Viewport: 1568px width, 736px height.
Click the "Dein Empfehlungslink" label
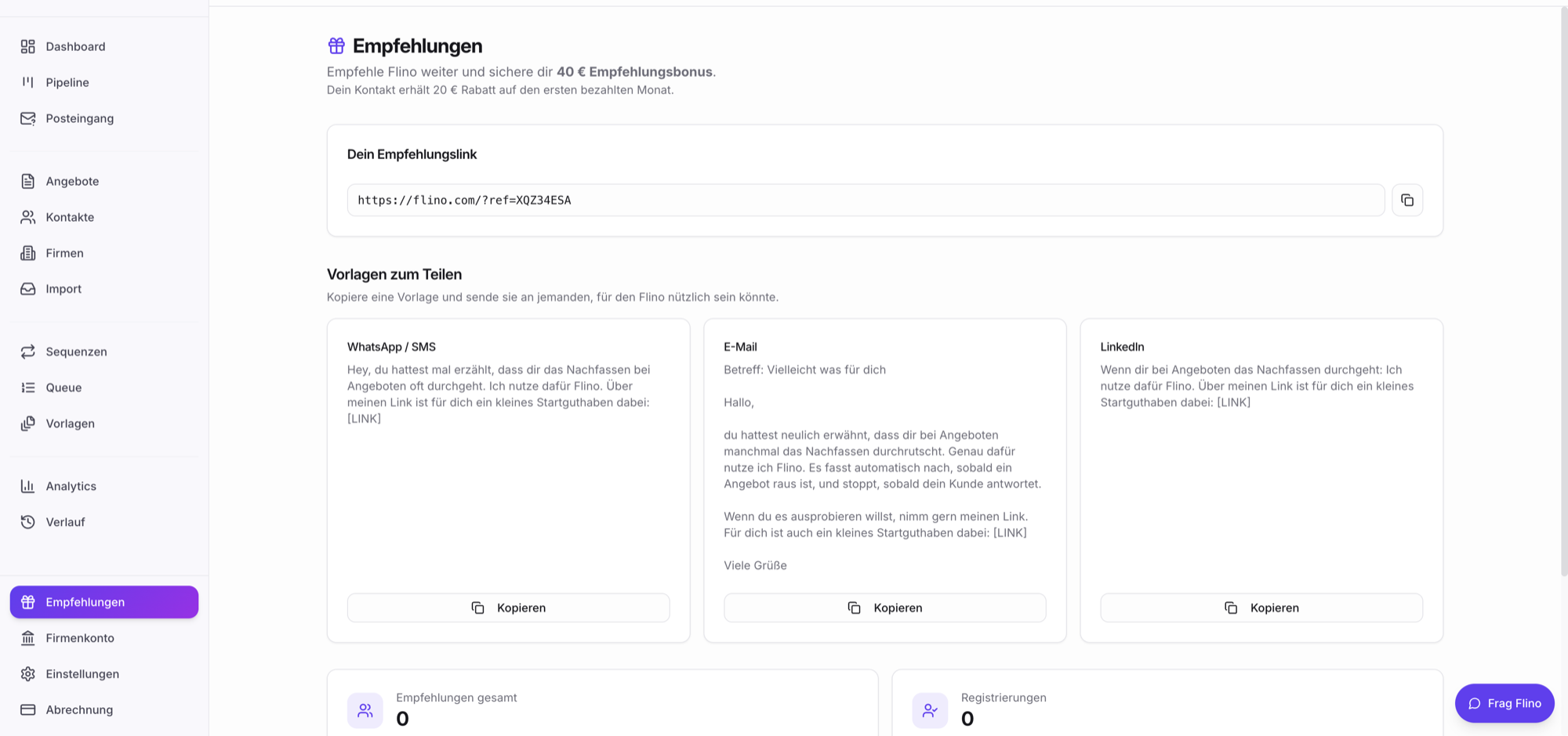(412, 154)
